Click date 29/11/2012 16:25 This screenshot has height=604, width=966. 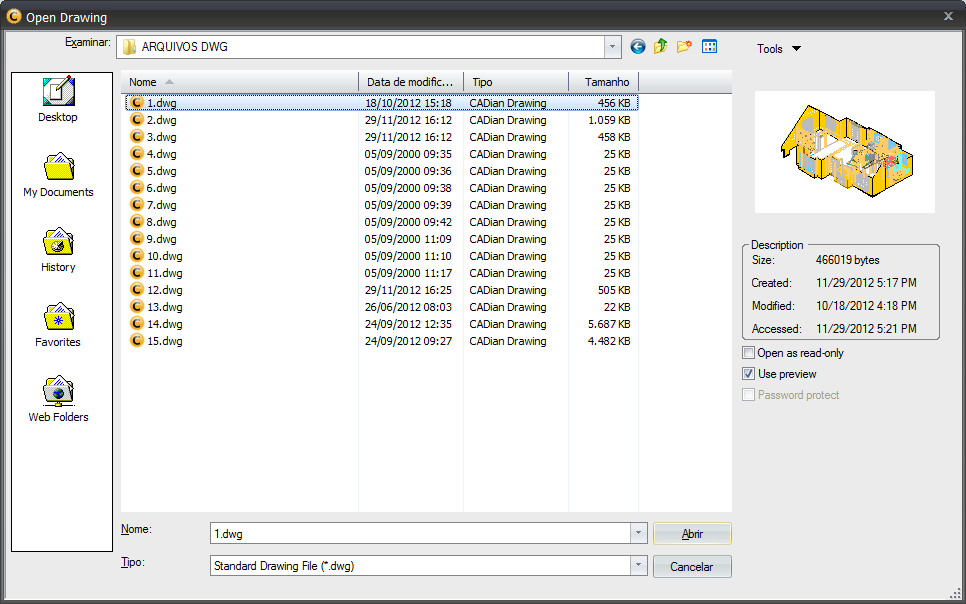pos(408,290)
